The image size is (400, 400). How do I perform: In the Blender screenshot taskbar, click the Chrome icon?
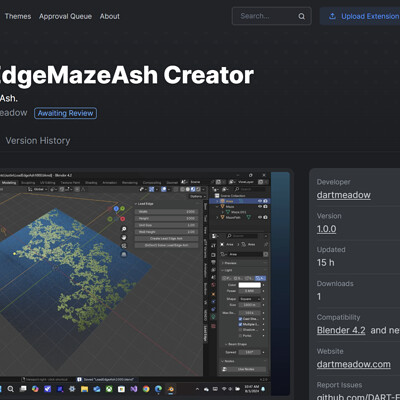[x=146, y=389]
